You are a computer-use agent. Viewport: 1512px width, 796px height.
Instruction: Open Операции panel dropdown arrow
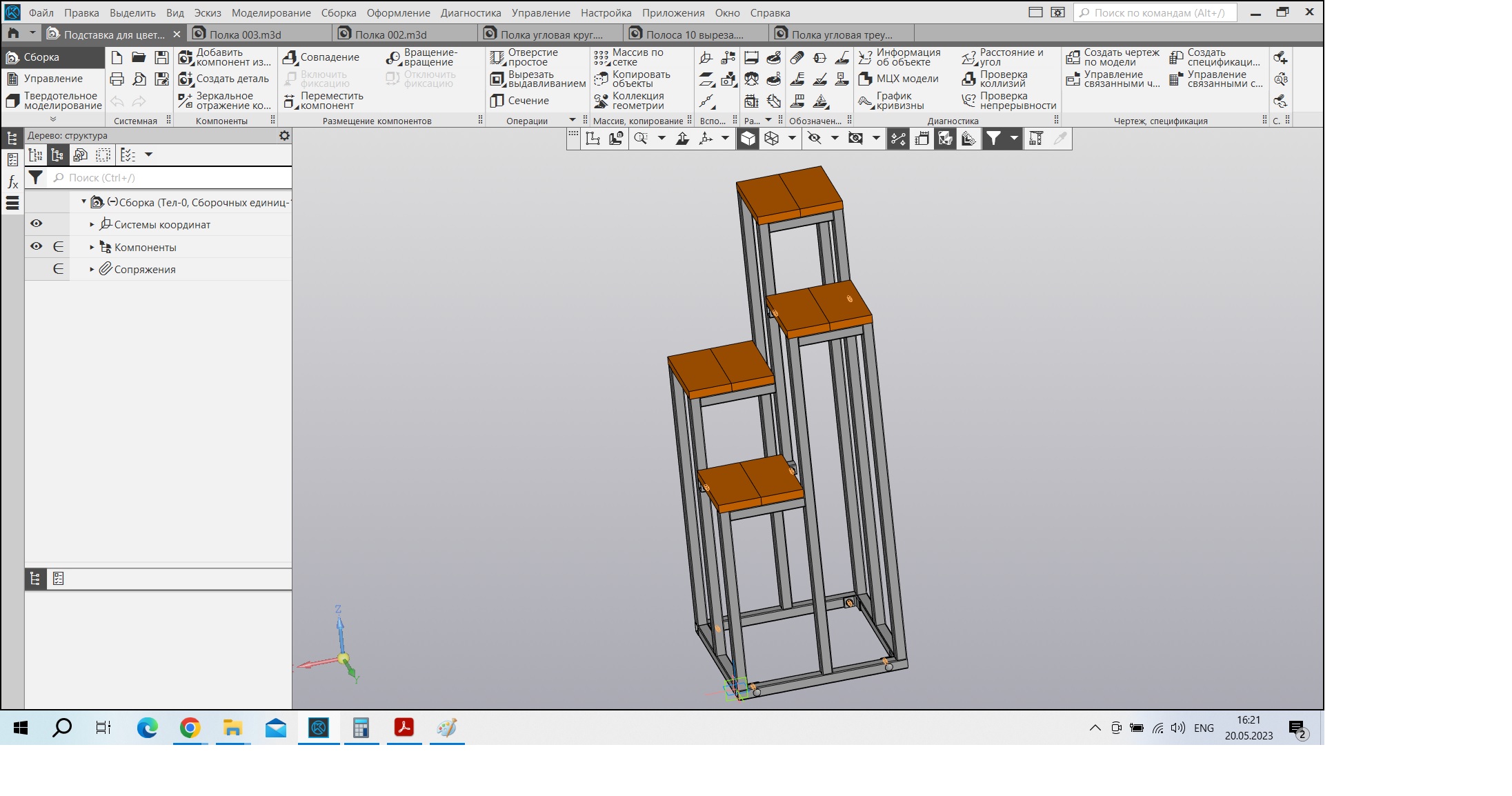point(573,120)
